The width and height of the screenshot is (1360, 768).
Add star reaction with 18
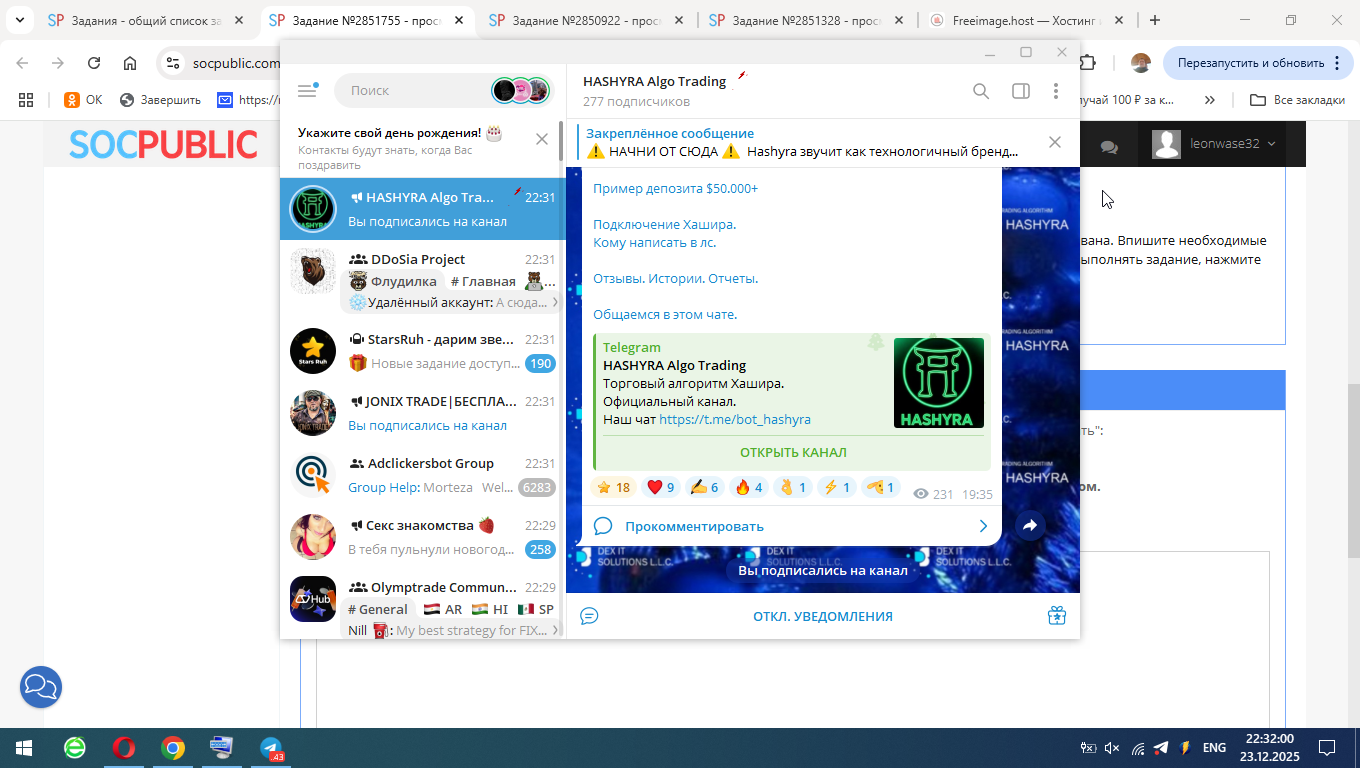click(x=613, y=487)
